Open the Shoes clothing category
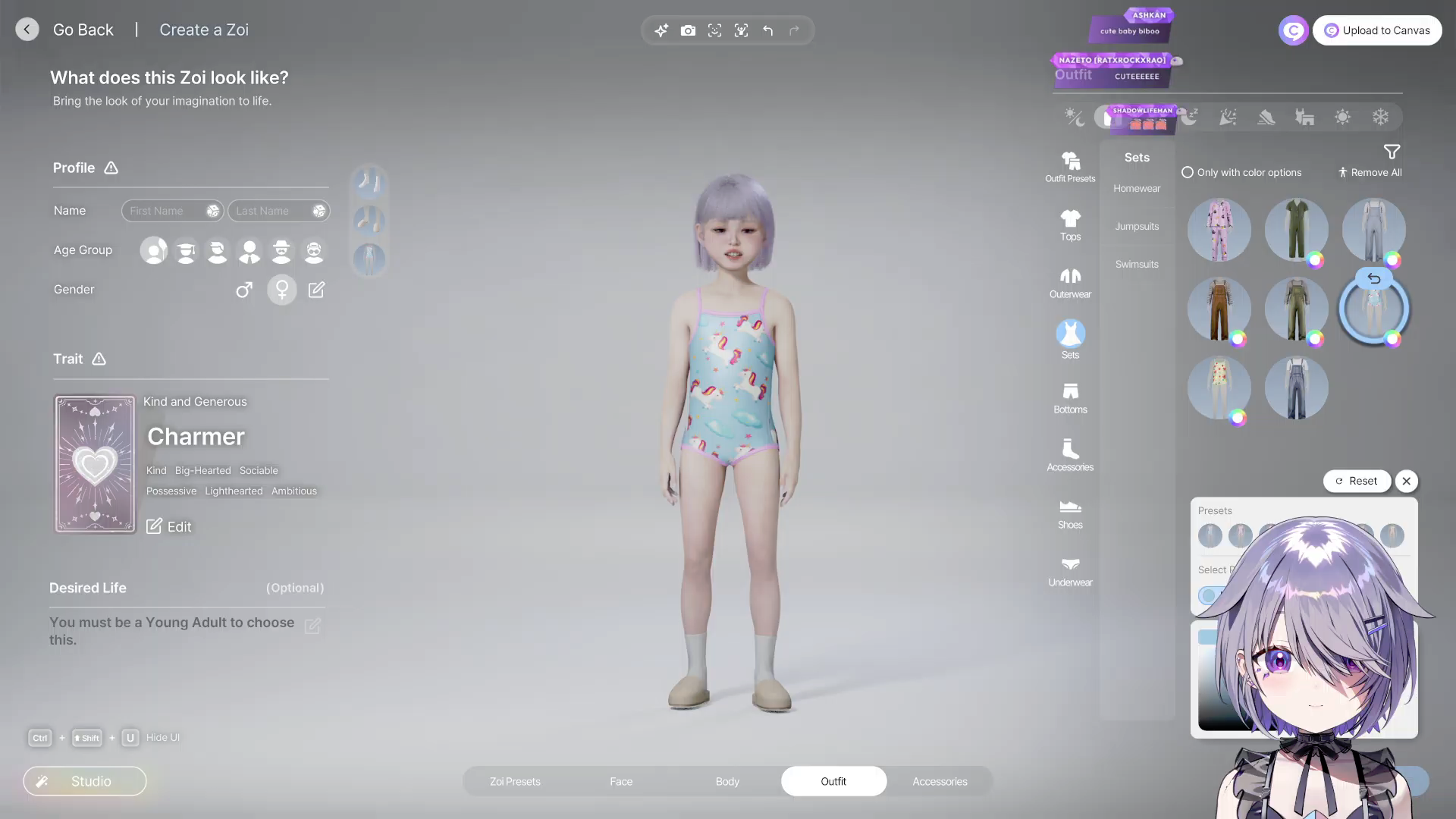 pos(1070,513)
